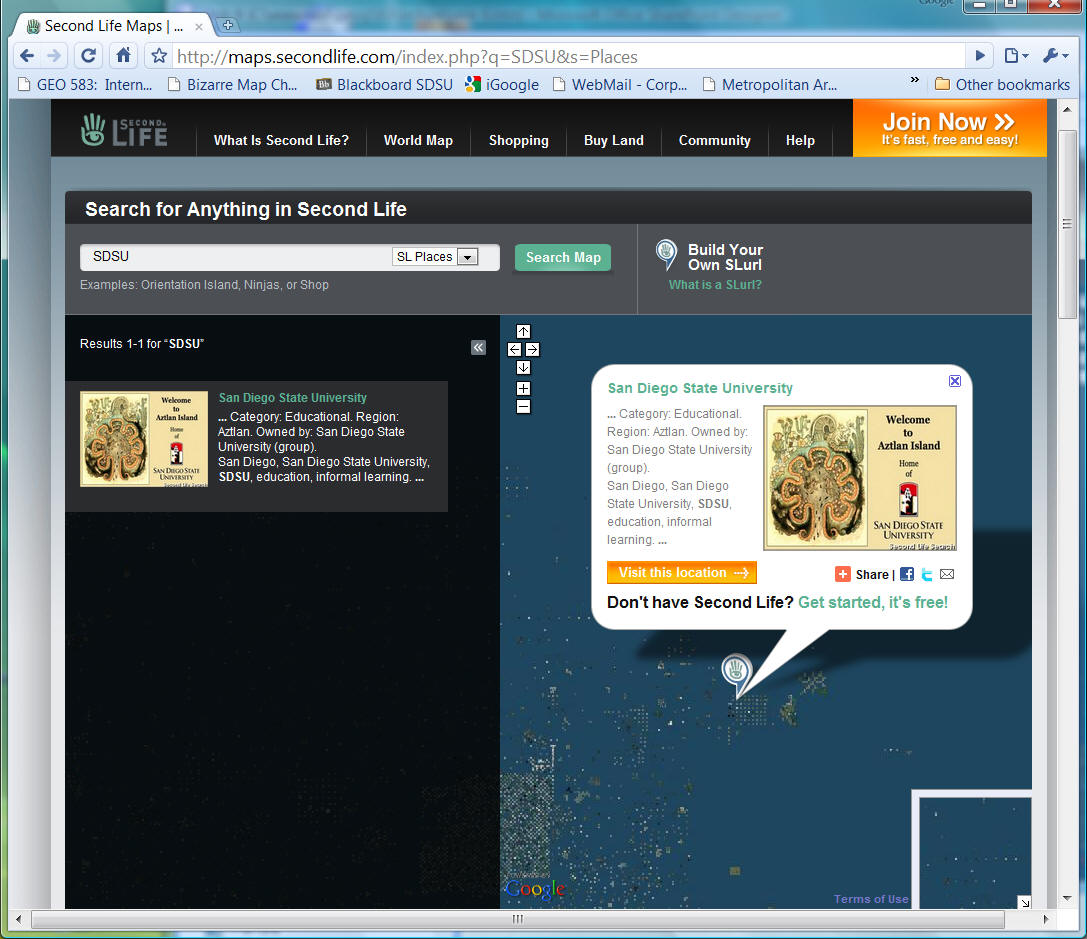Click the address bar URL field
1087x939 pixels.
(568, 56)
